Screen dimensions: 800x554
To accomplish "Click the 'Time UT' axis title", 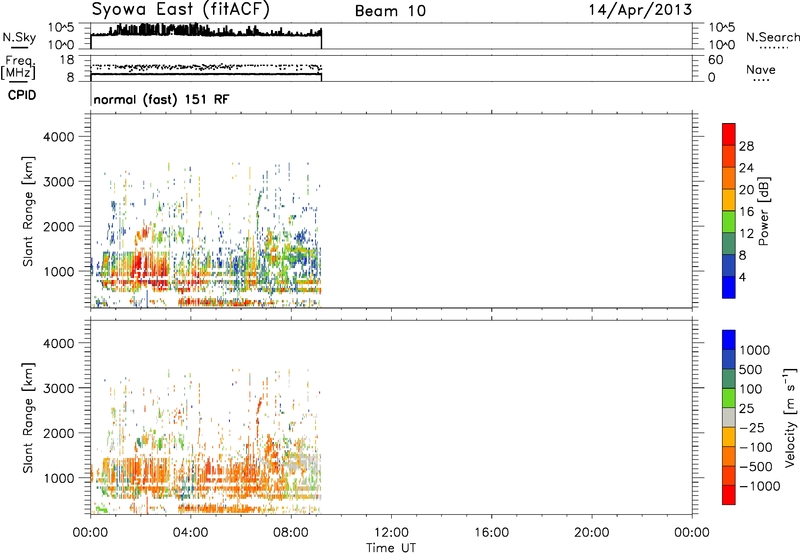I will click(x=391, y=548).
